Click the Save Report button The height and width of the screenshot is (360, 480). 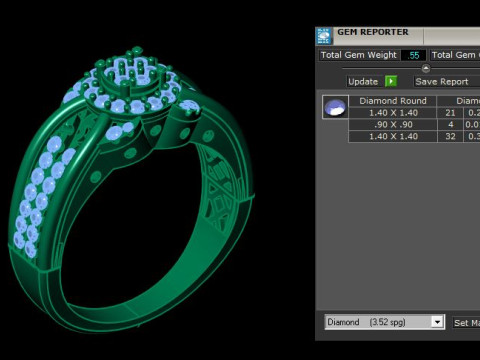pos(447,82)
